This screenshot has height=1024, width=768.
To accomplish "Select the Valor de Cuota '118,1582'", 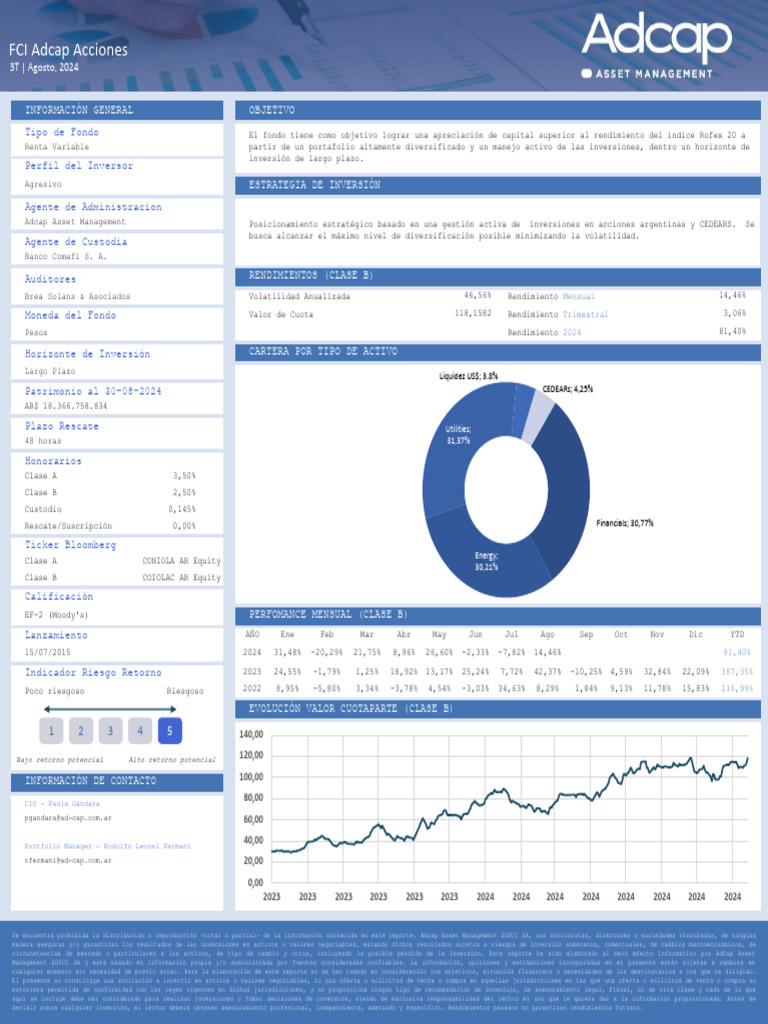I will [473, 313].
